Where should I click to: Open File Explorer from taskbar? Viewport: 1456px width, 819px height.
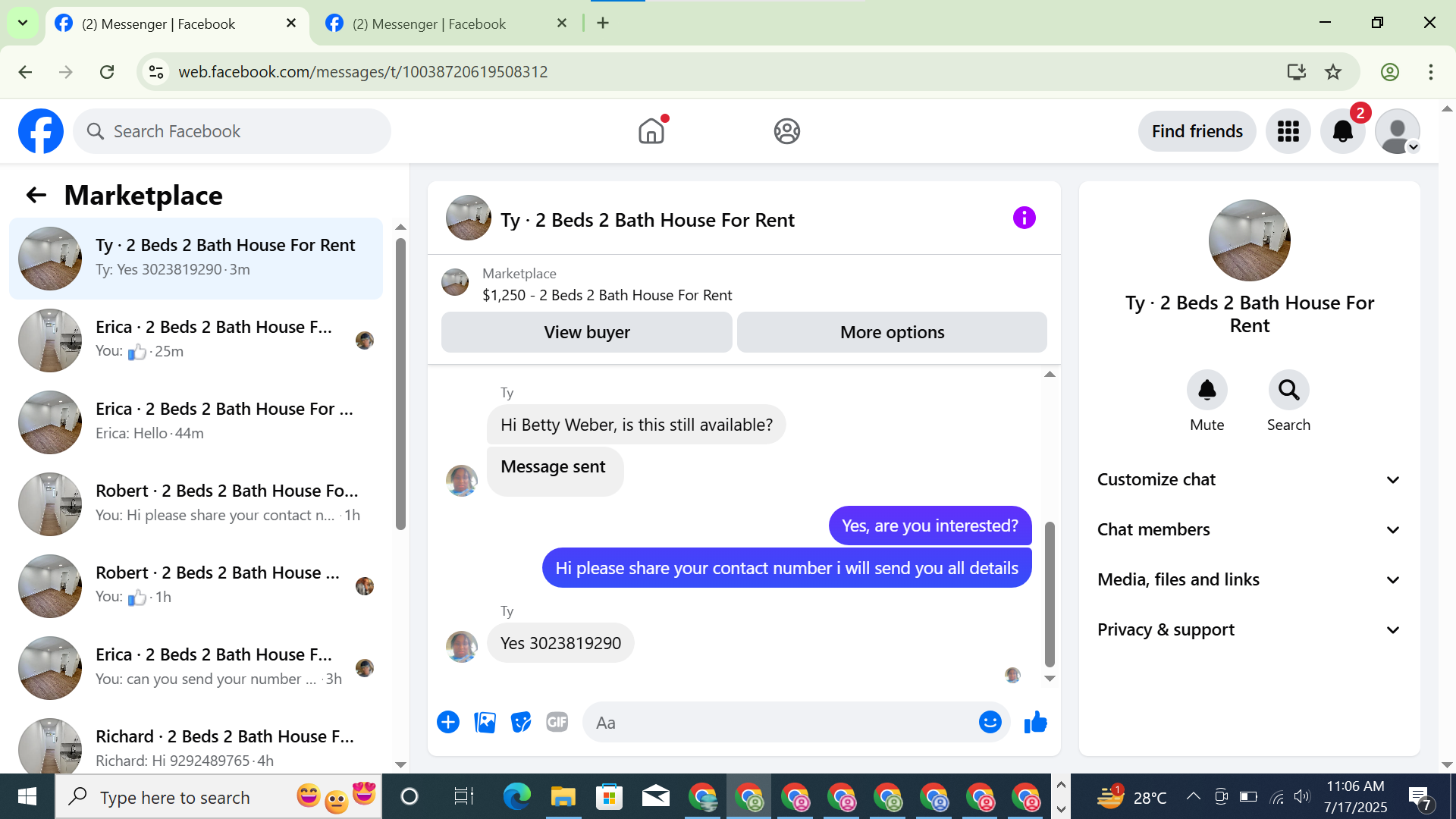[x=563, y=797]
